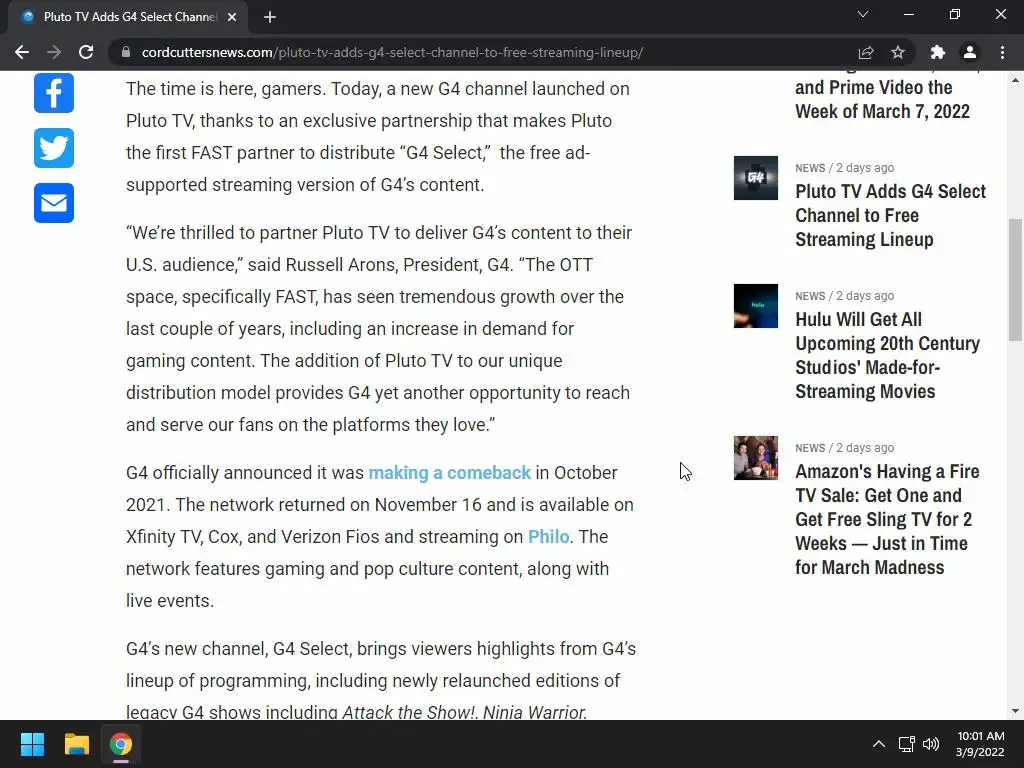This screenshot has width=1024, height=768.
Task: Bookmark this page with star
Action: tap(898, 52)
